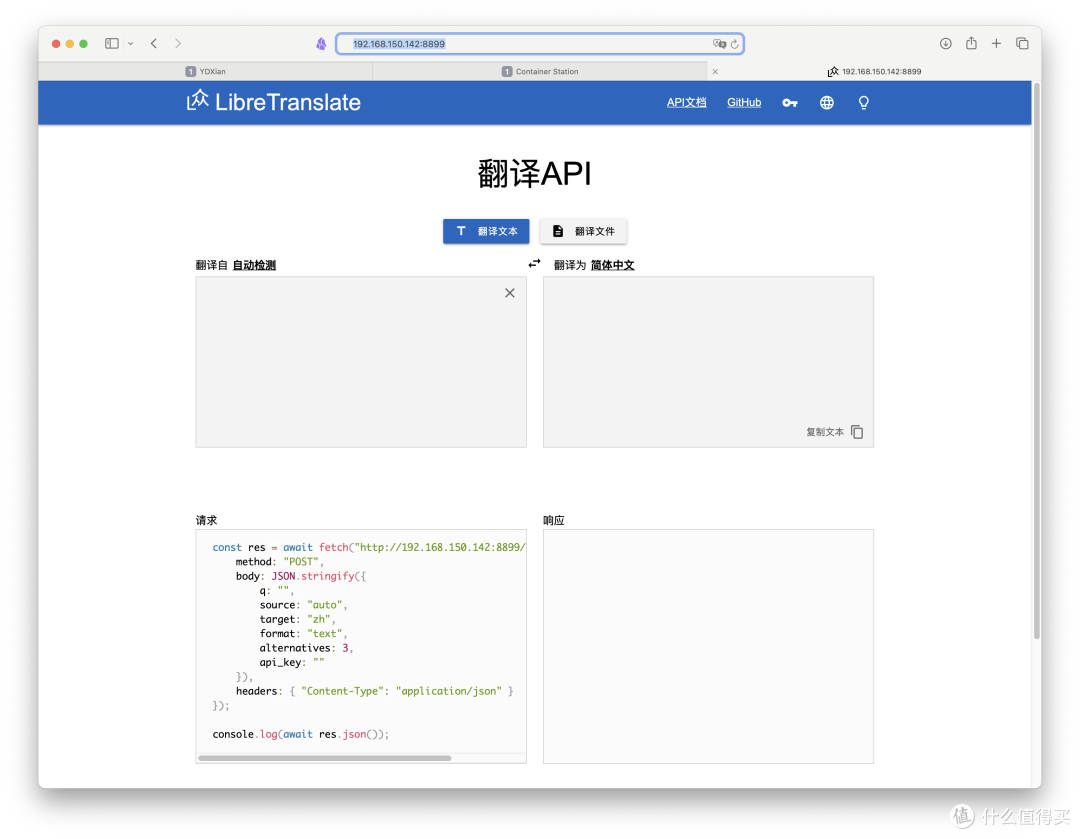Clear the source text with the X icon
This screenshot has height=839, width=1080.
[510, 293]
